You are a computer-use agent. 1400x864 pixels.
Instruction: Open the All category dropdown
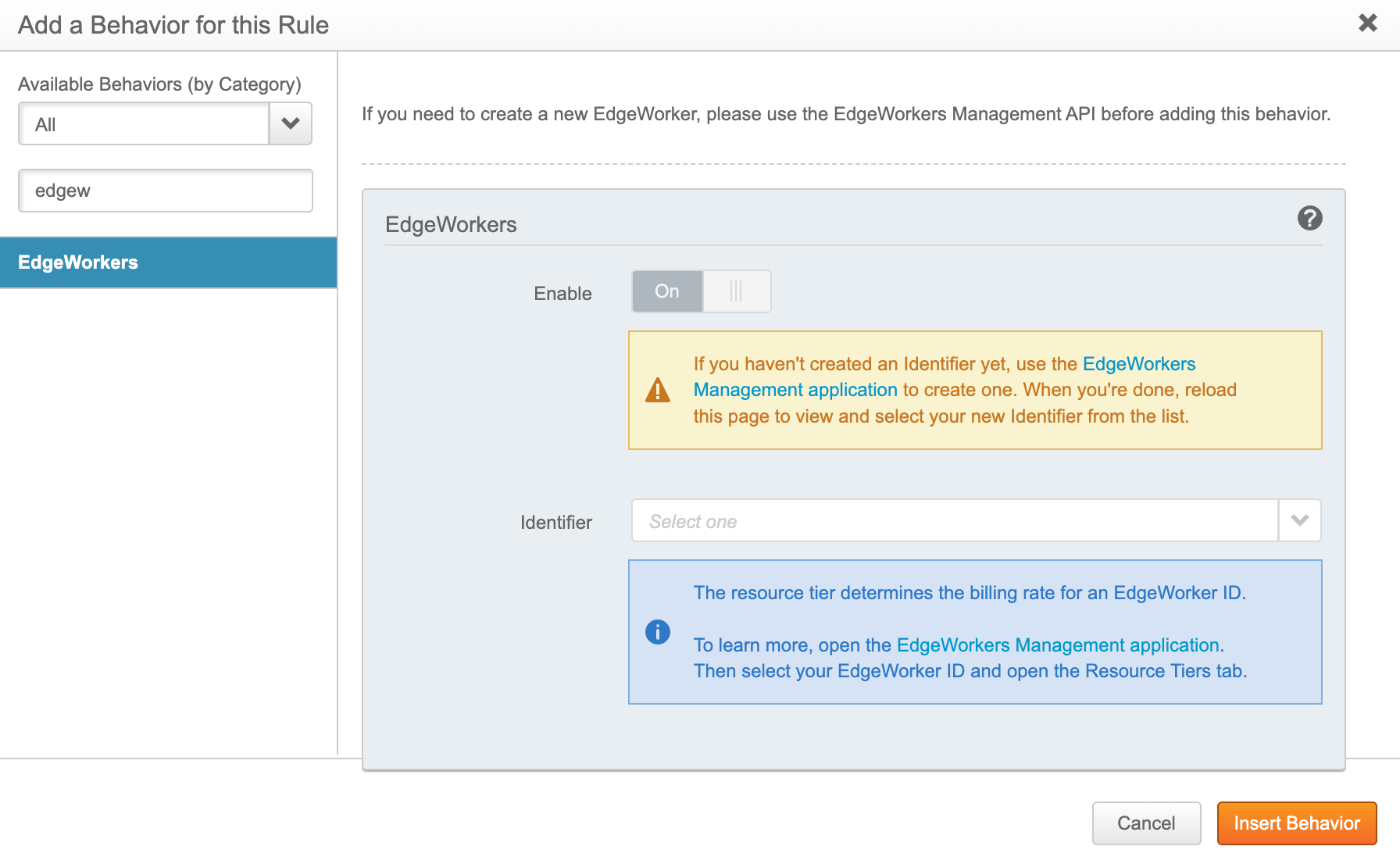pos(165,123)
